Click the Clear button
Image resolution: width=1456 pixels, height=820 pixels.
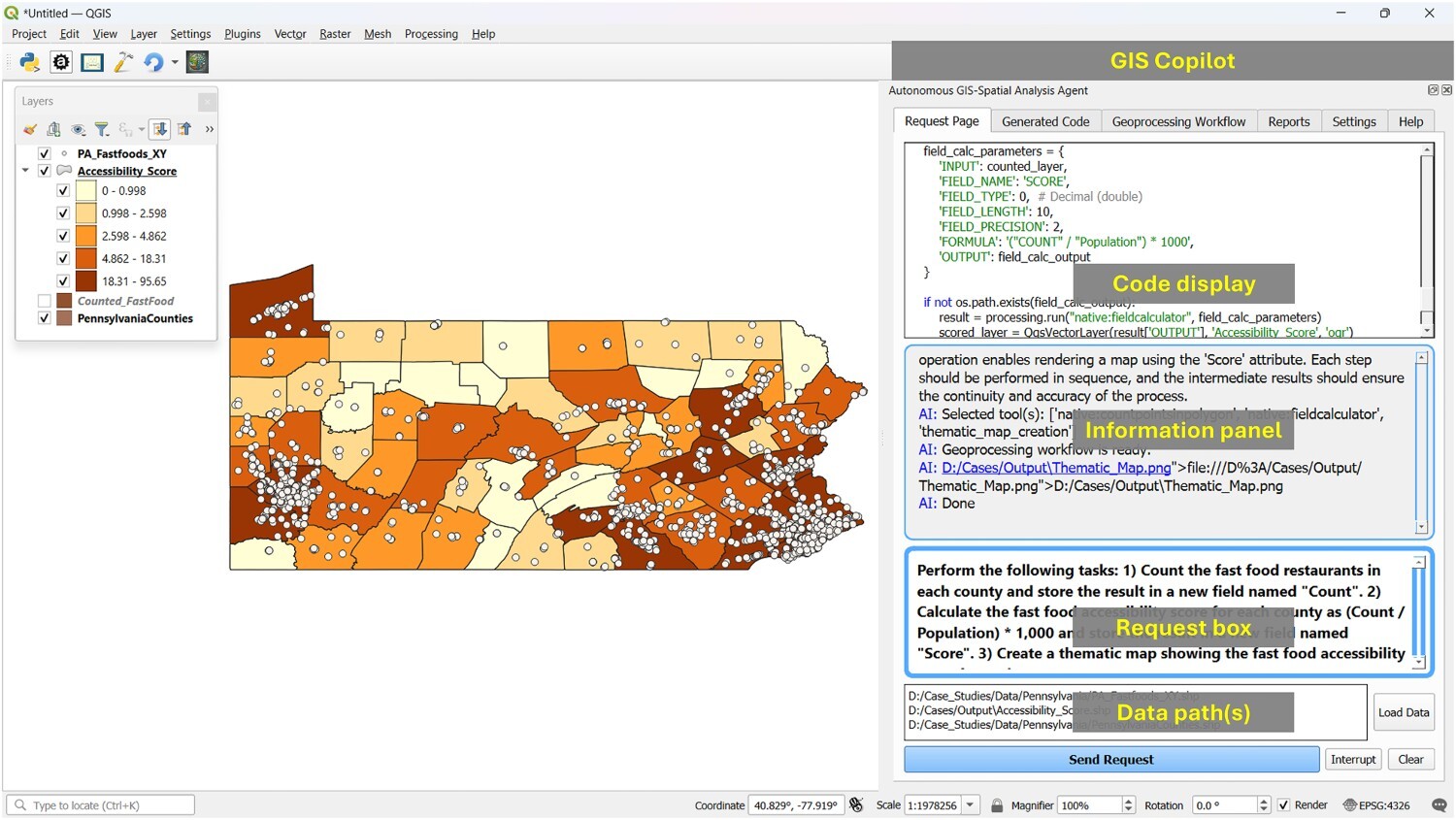pos(1410,760)
